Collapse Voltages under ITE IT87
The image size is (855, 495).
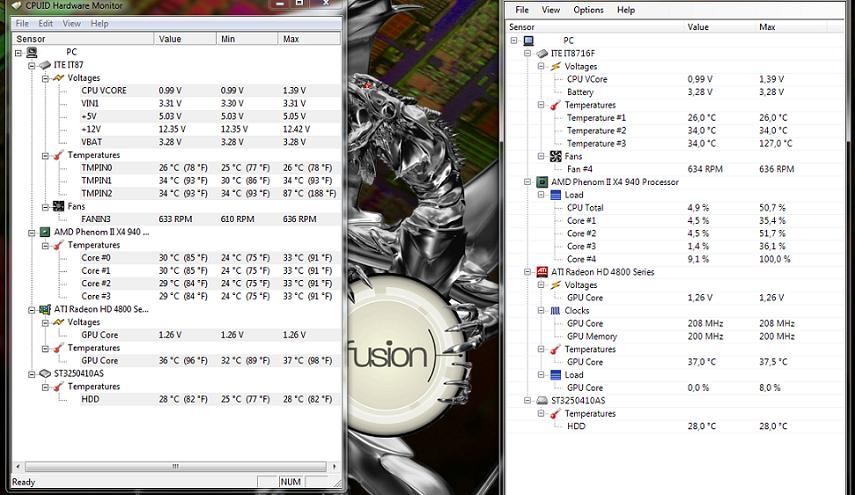pos(45,79)
